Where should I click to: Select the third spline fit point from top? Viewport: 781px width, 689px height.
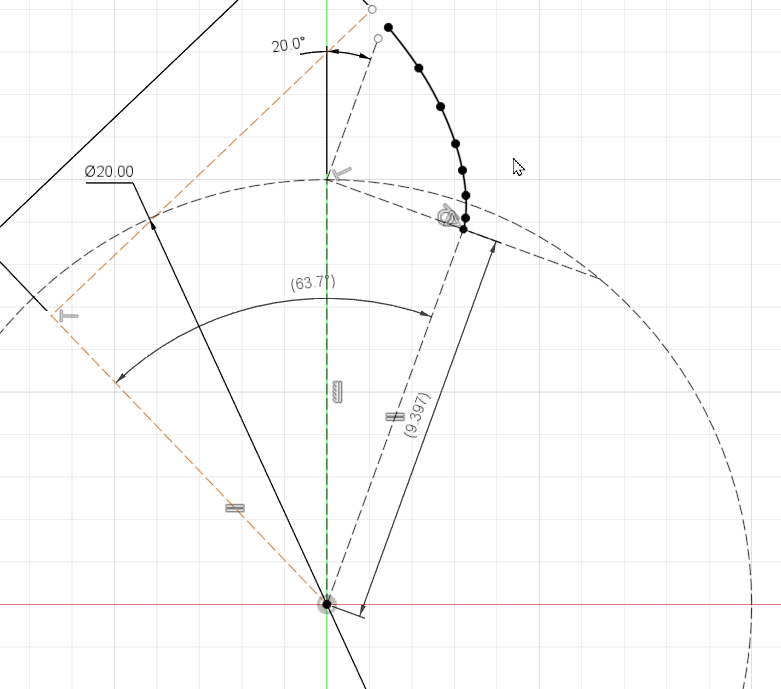pos(440,106)
